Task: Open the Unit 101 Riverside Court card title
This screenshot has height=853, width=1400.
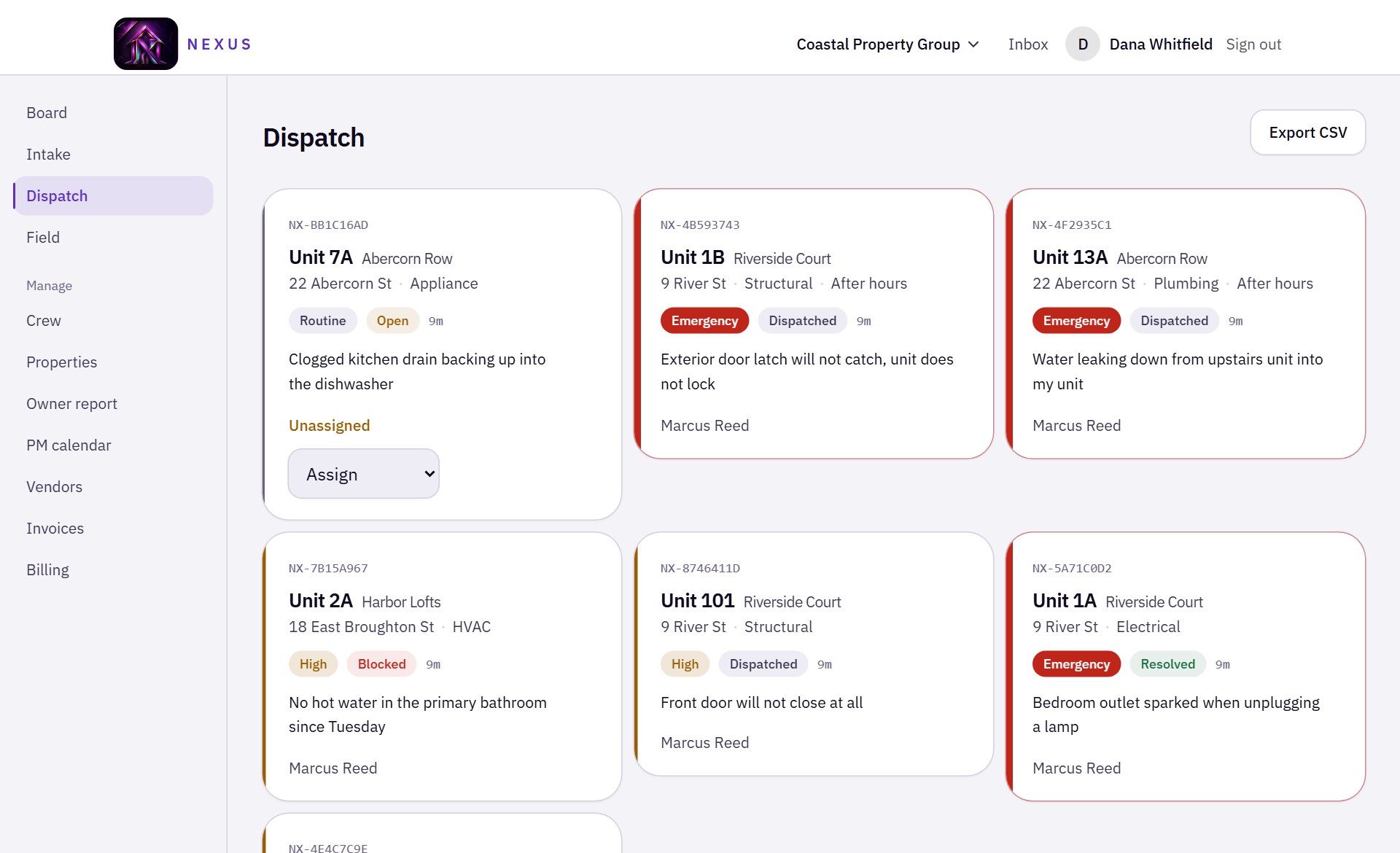Action: pyautogui.click(x=750, y=601)
